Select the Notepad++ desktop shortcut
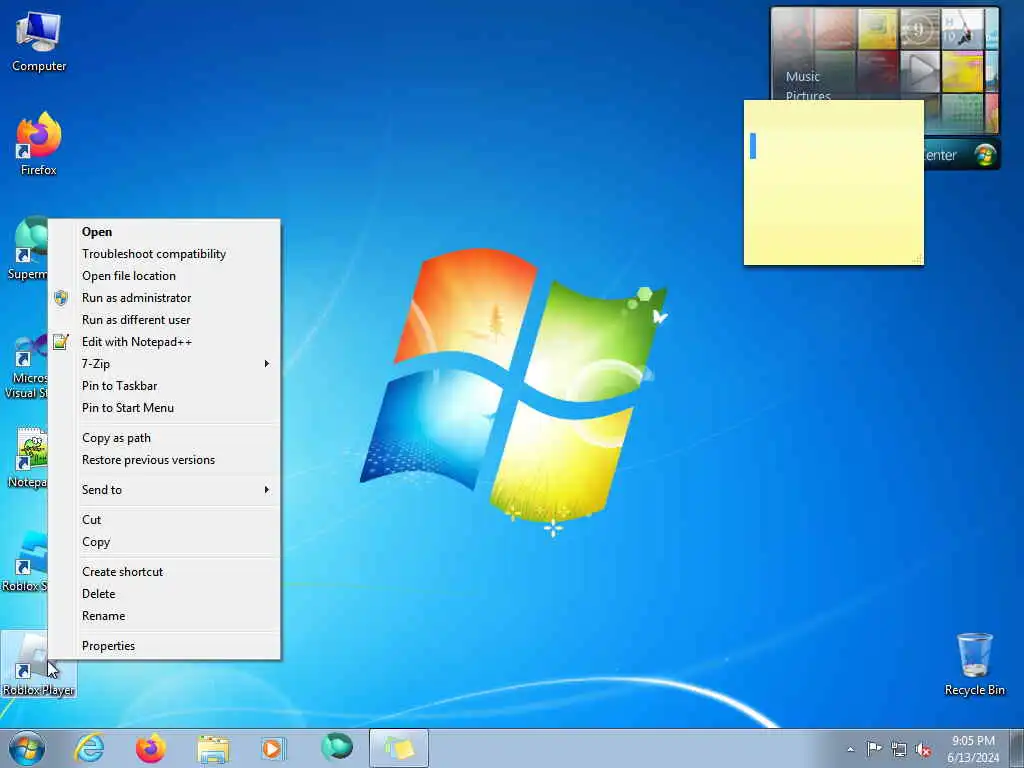The image size is (1024, 768). (x=26, y=457)
